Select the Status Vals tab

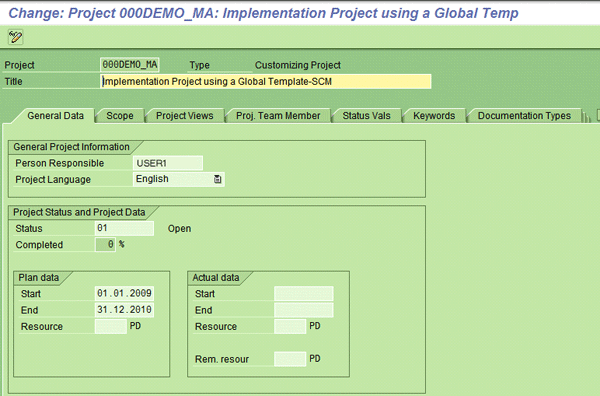(x=366, y=116)
